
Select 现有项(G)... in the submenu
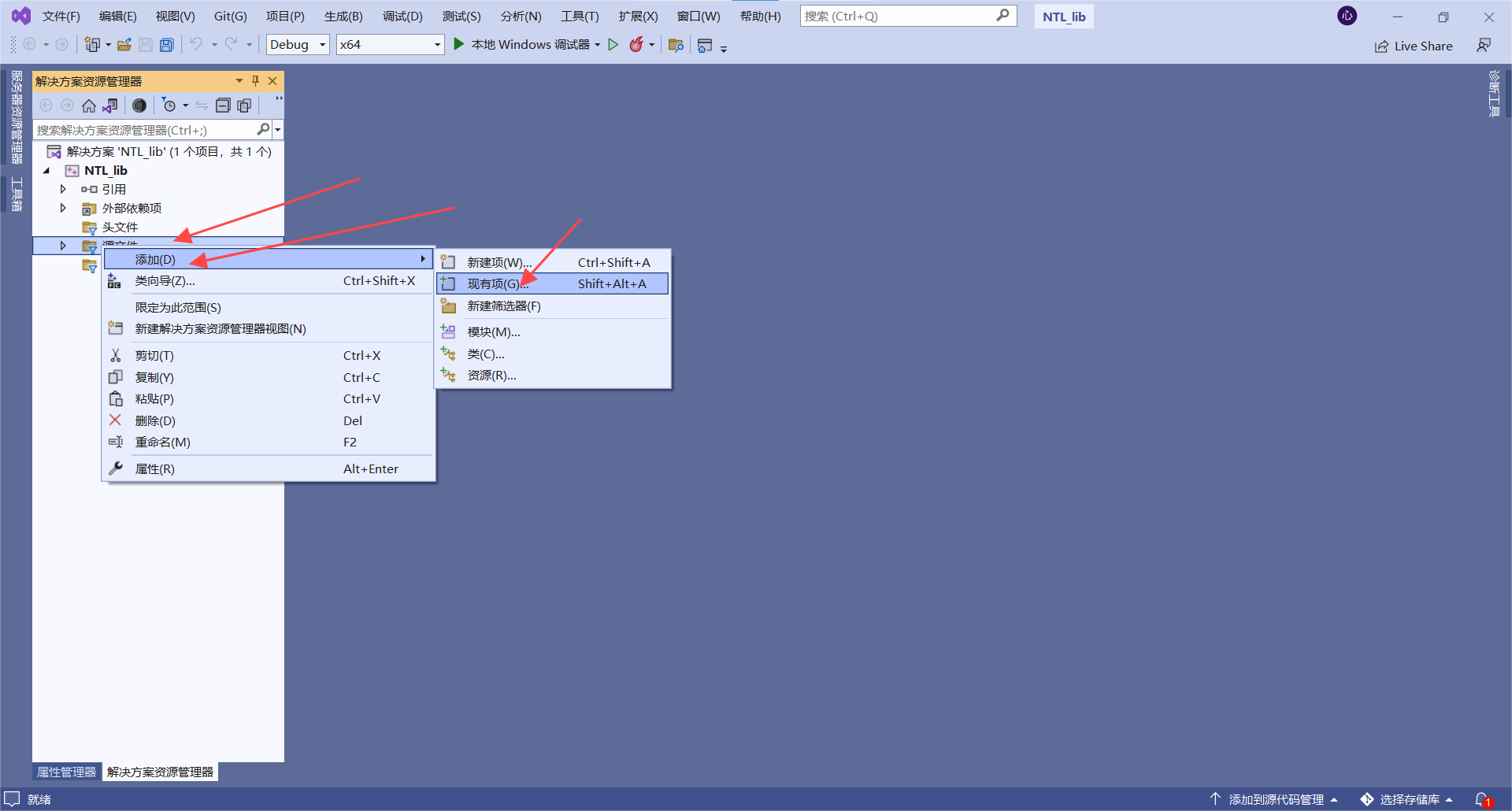(x=553, y=283)
